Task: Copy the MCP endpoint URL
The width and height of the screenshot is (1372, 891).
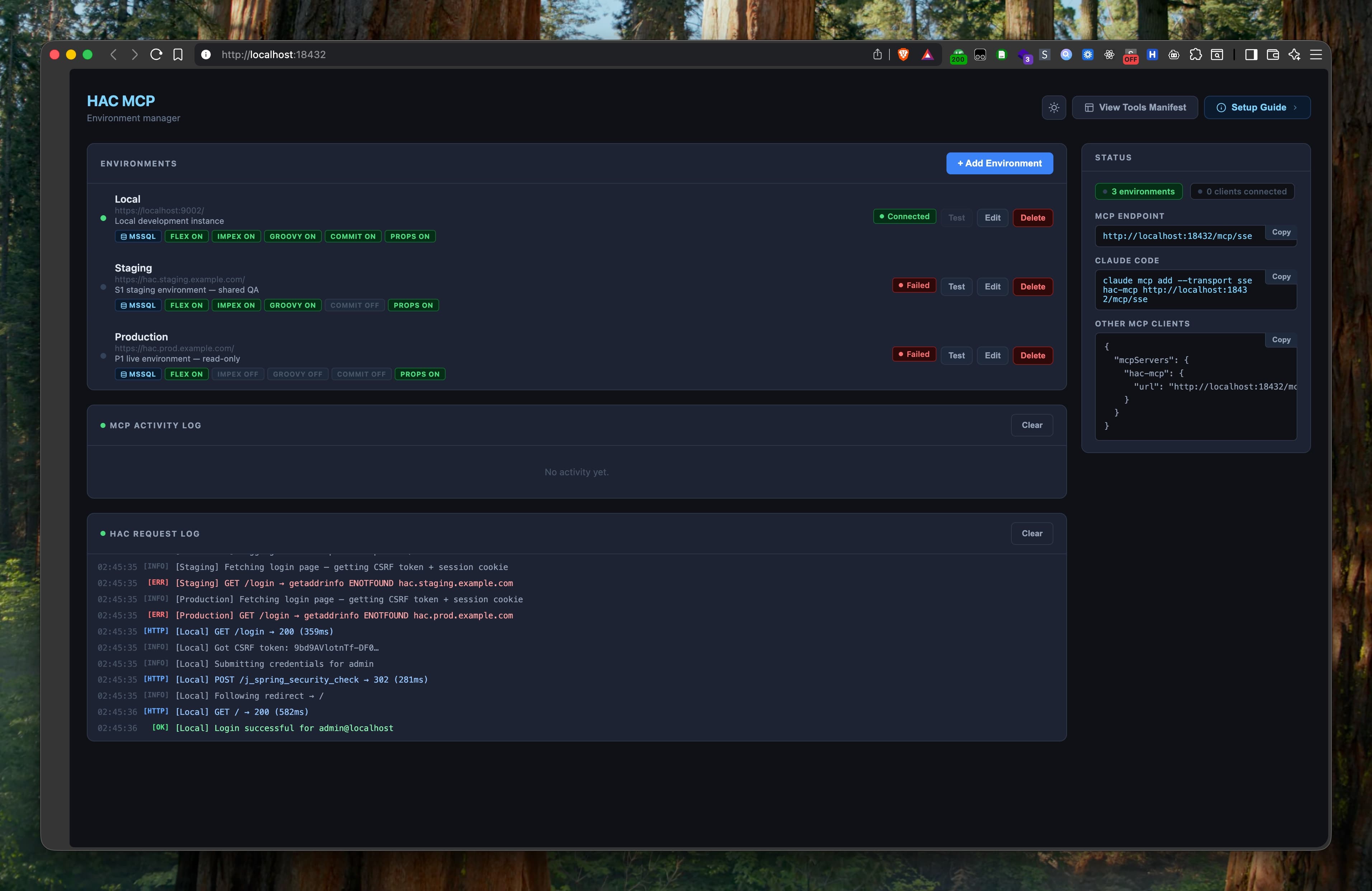Action: pyautogui.click(x=1281, y=232)
